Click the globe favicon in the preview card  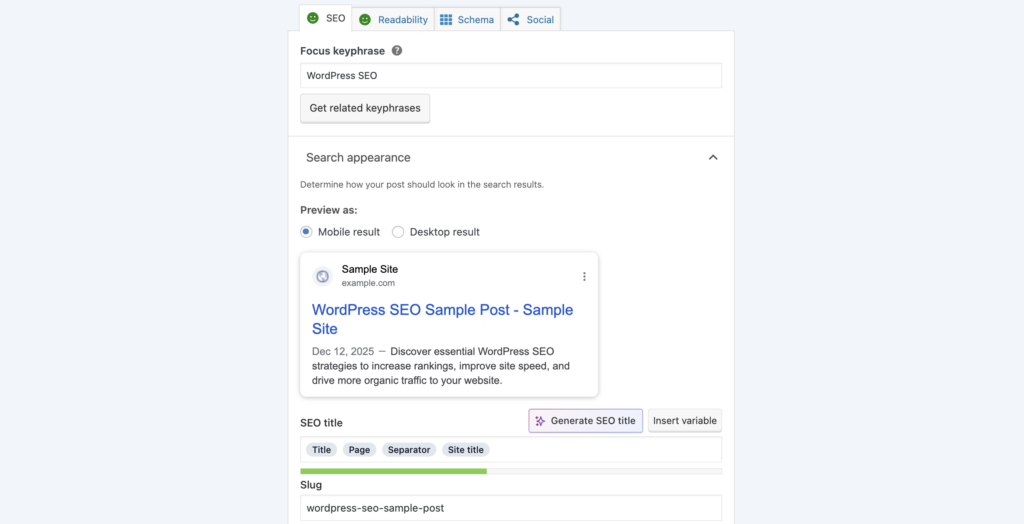coord(322,276)
